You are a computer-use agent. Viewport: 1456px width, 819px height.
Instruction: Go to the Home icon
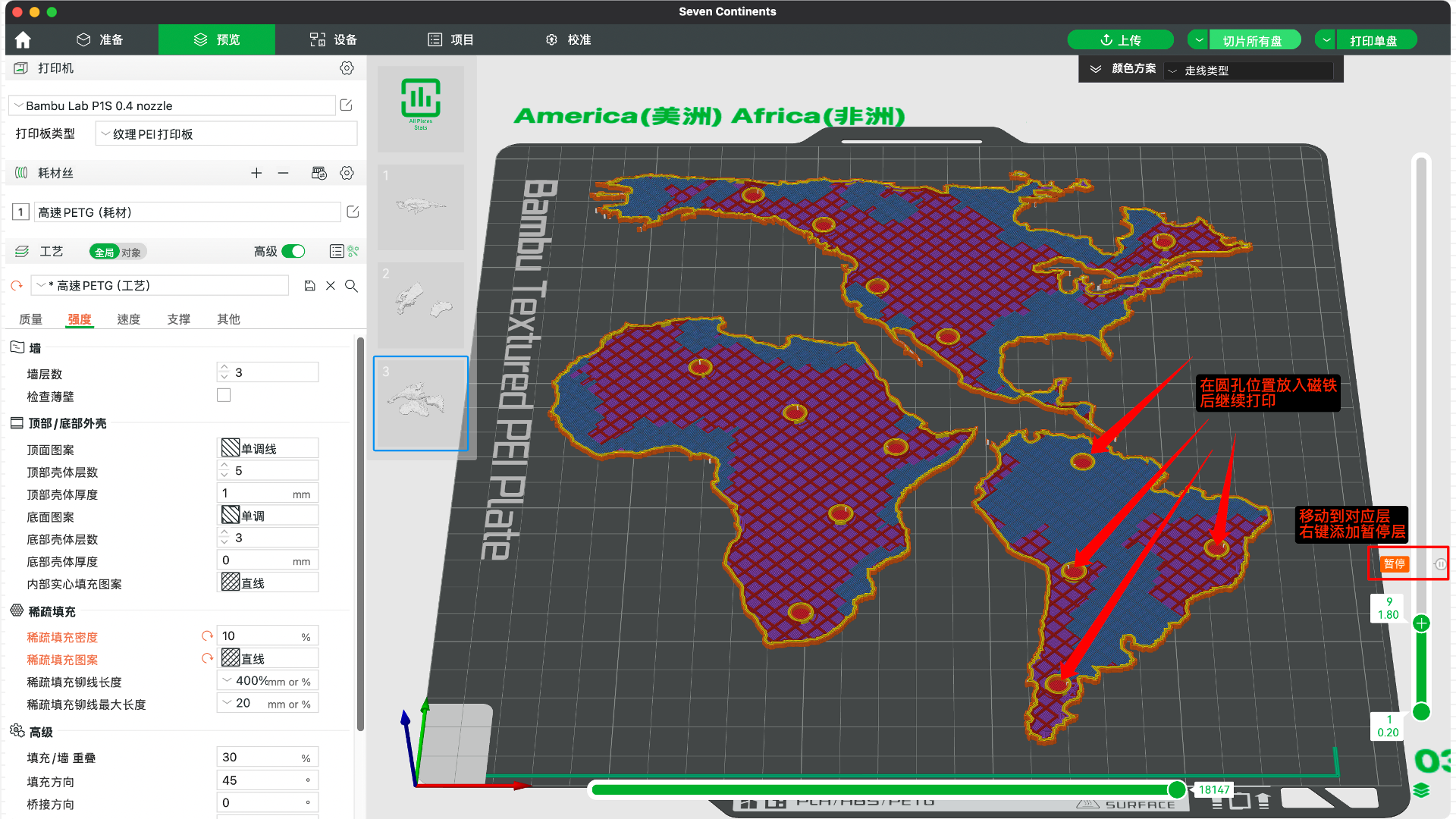(23, 39)
